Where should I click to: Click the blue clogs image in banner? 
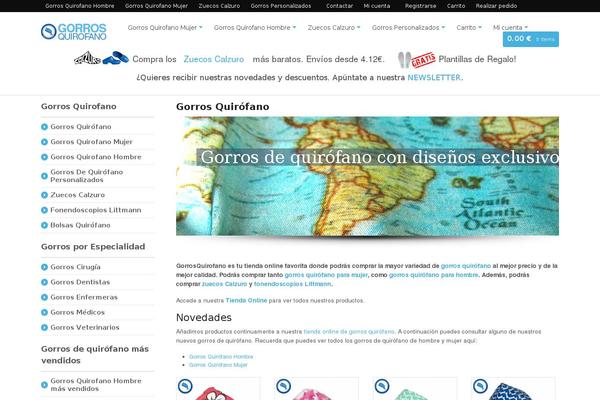(116, 58)
